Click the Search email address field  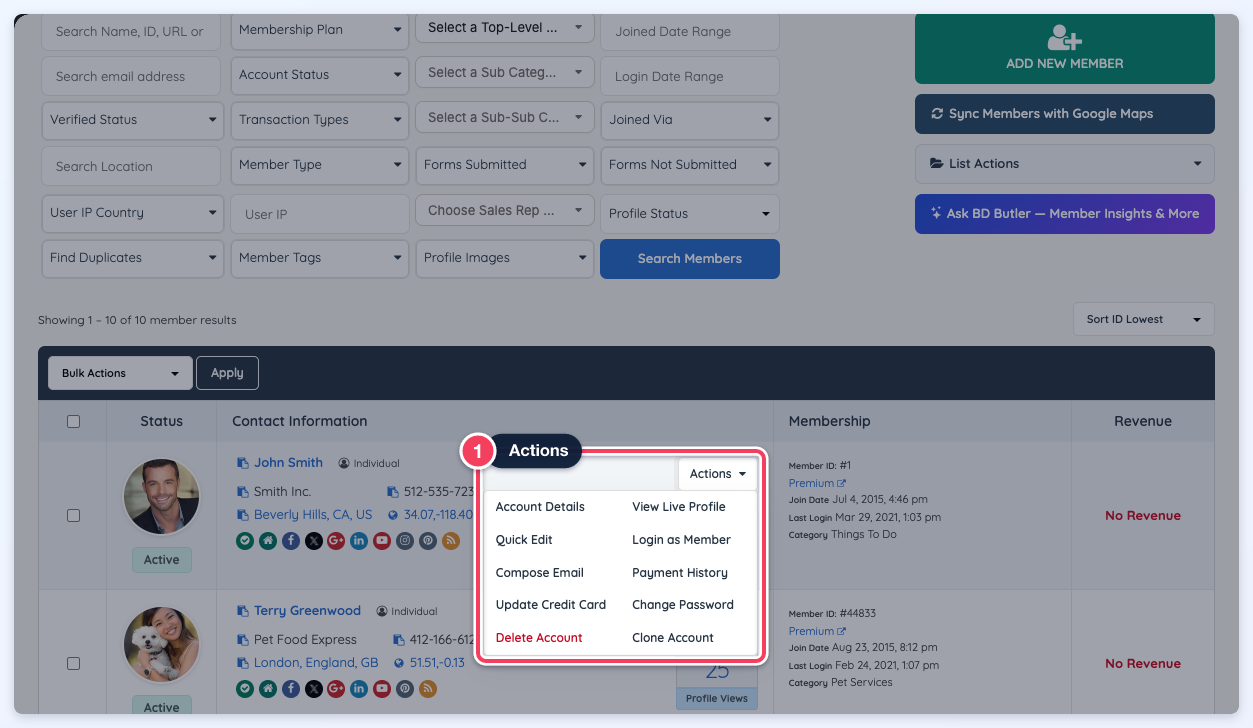131,76
